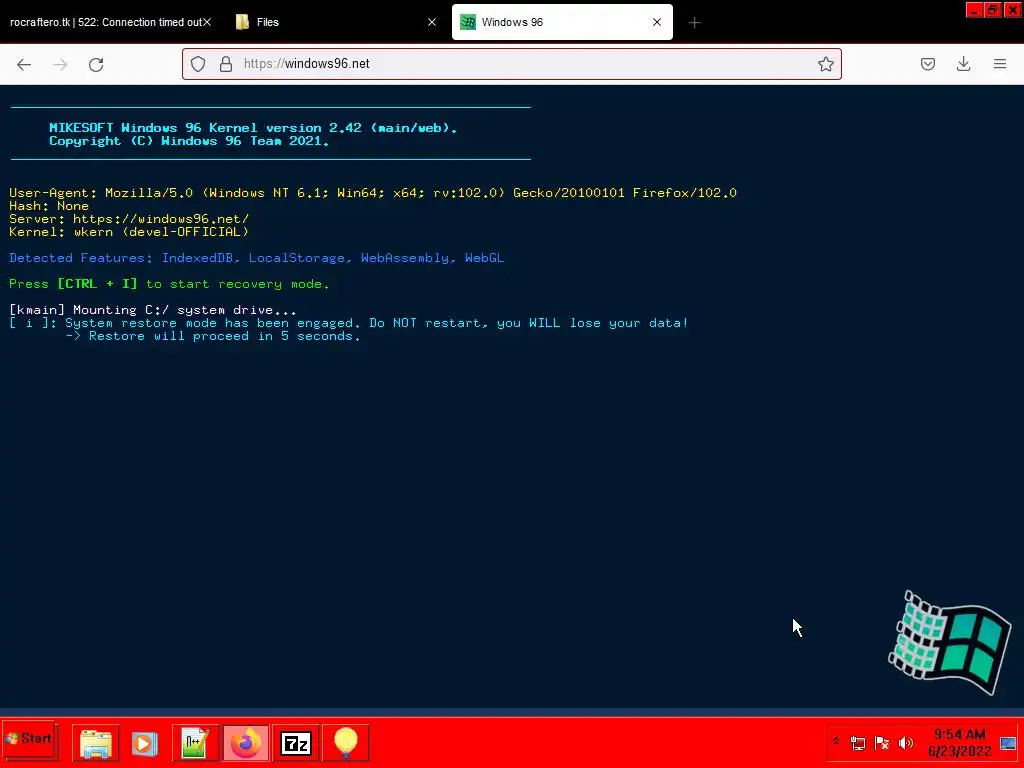1024x768 pixels.
Task: Click the 'Kernel: wkern (devel-OFFICIAL)' line
Action: click(x=129, y=232)
